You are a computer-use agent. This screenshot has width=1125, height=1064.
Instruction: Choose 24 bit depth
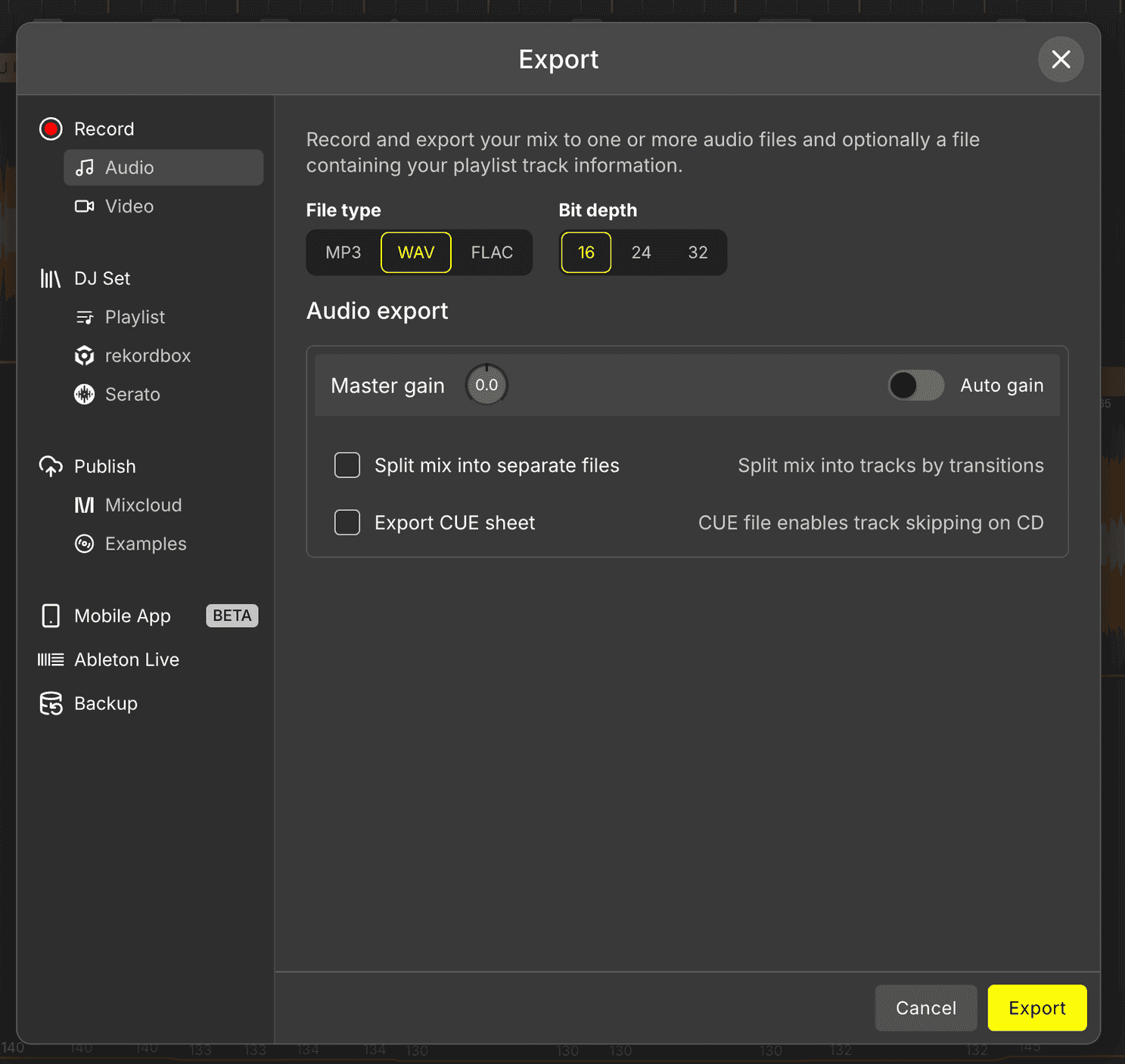pyautogui.click(x=641, y=253)
